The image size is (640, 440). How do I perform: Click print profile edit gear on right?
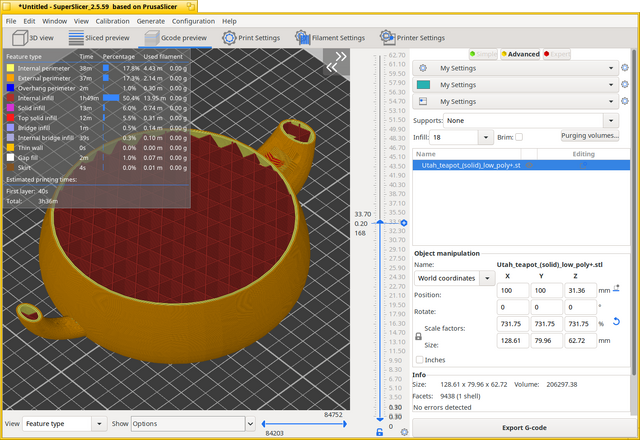tap(624, 68)
